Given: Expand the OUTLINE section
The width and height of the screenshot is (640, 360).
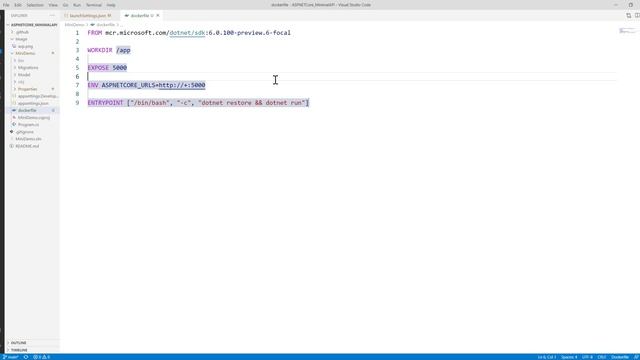Looking at the screenshot, I should point(18,343).
